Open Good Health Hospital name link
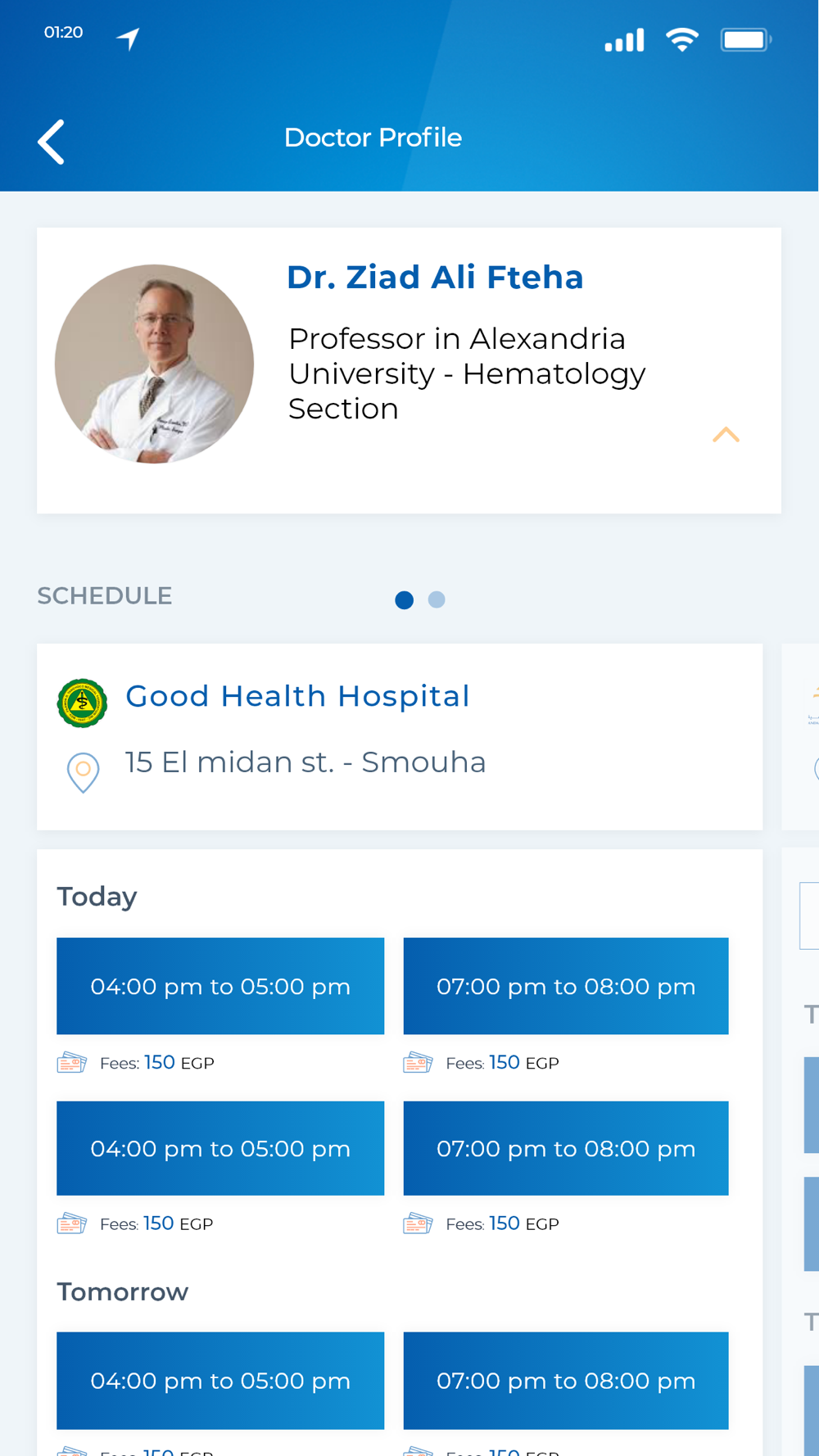Viewport: 819px width, 1456px height. (297, 696)
